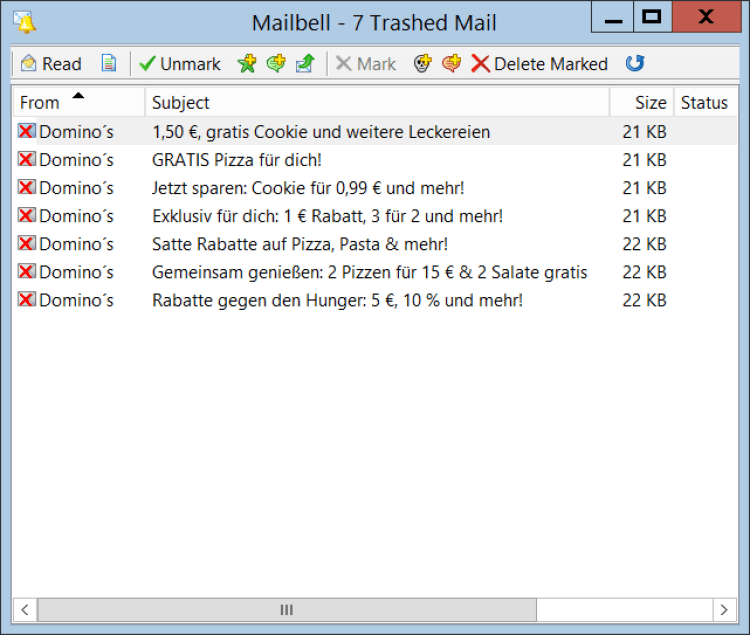
Task: Click the skull with plus icon
Action: [422, 63]
